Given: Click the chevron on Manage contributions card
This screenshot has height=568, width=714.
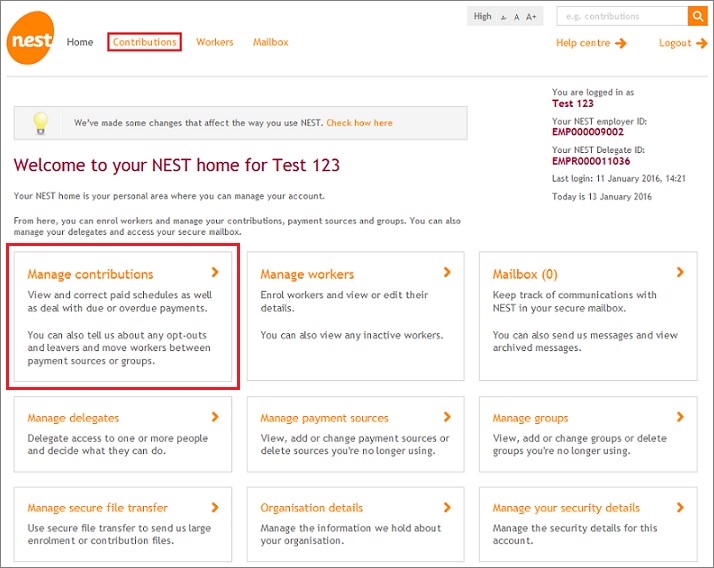Looking at the screenshot, I should (x=215, y=272).
